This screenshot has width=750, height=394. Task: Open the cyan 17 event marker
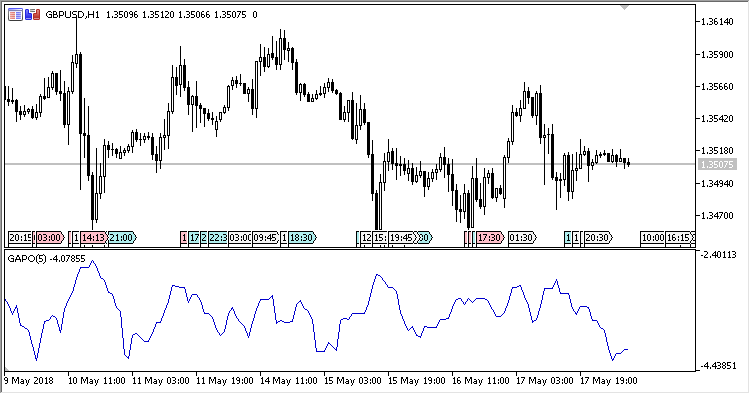coord(194,238)
